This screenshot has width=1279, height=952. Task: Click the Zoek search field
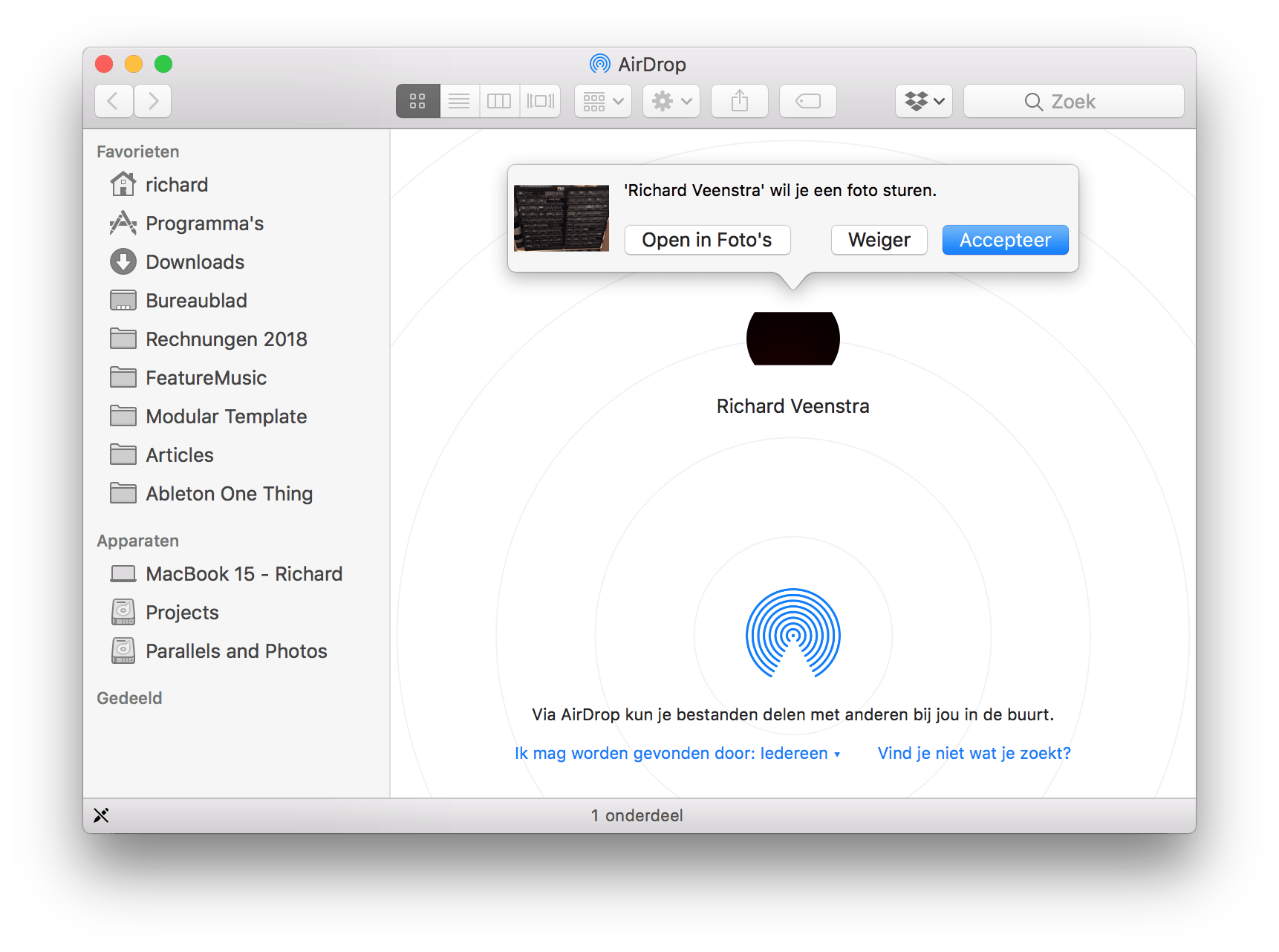1074,101
